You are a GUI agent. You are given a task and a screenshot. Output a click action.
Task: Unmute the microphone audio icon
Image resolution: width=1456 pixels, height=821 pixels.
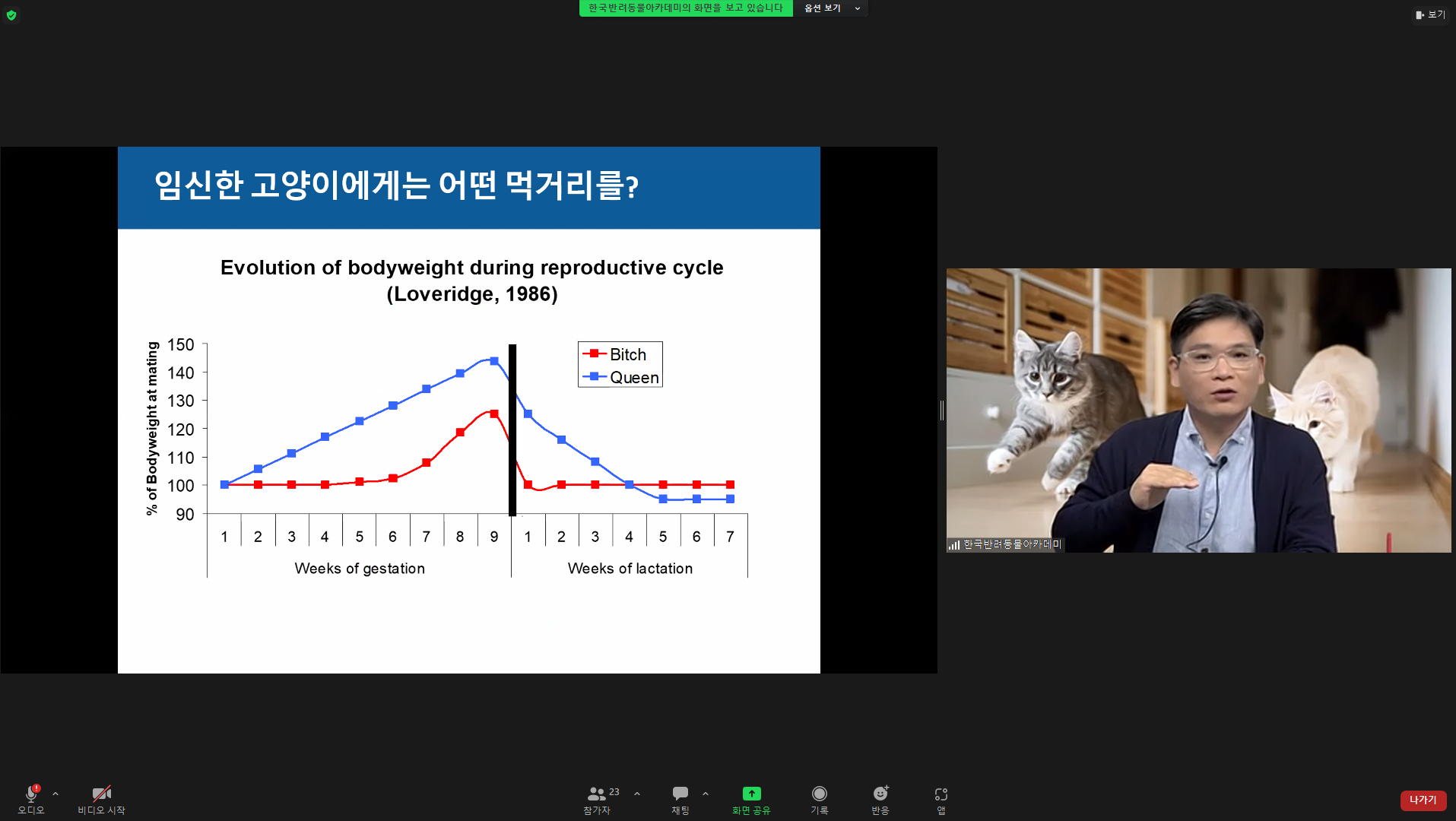(x=31, y=794)
